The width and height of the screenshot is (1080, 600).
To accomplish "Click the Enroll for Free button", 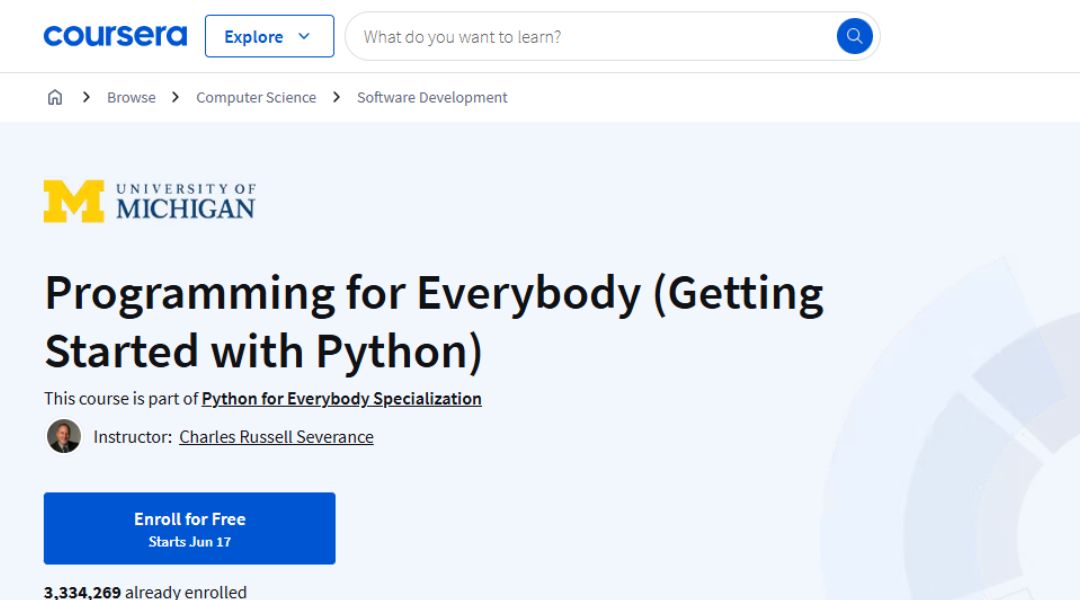I will (x=189, y=528).
